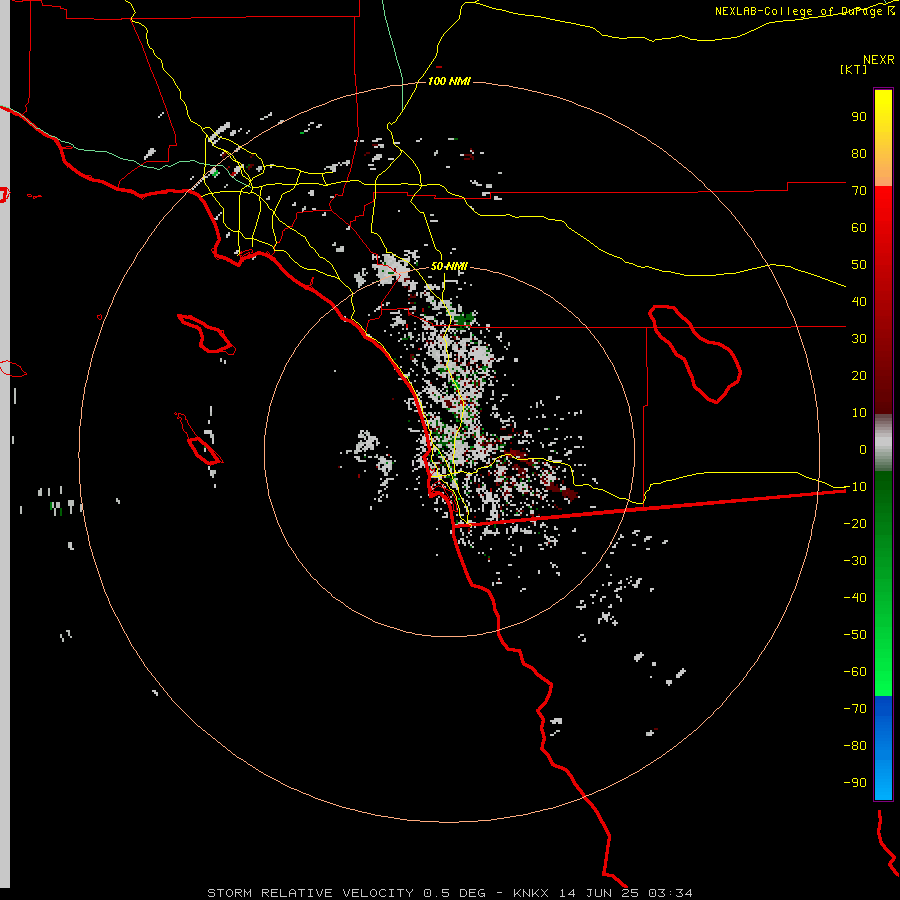Screen dimensions: 900x900
Task: Select the 30 value on the velocity scale
Action: 859,339
